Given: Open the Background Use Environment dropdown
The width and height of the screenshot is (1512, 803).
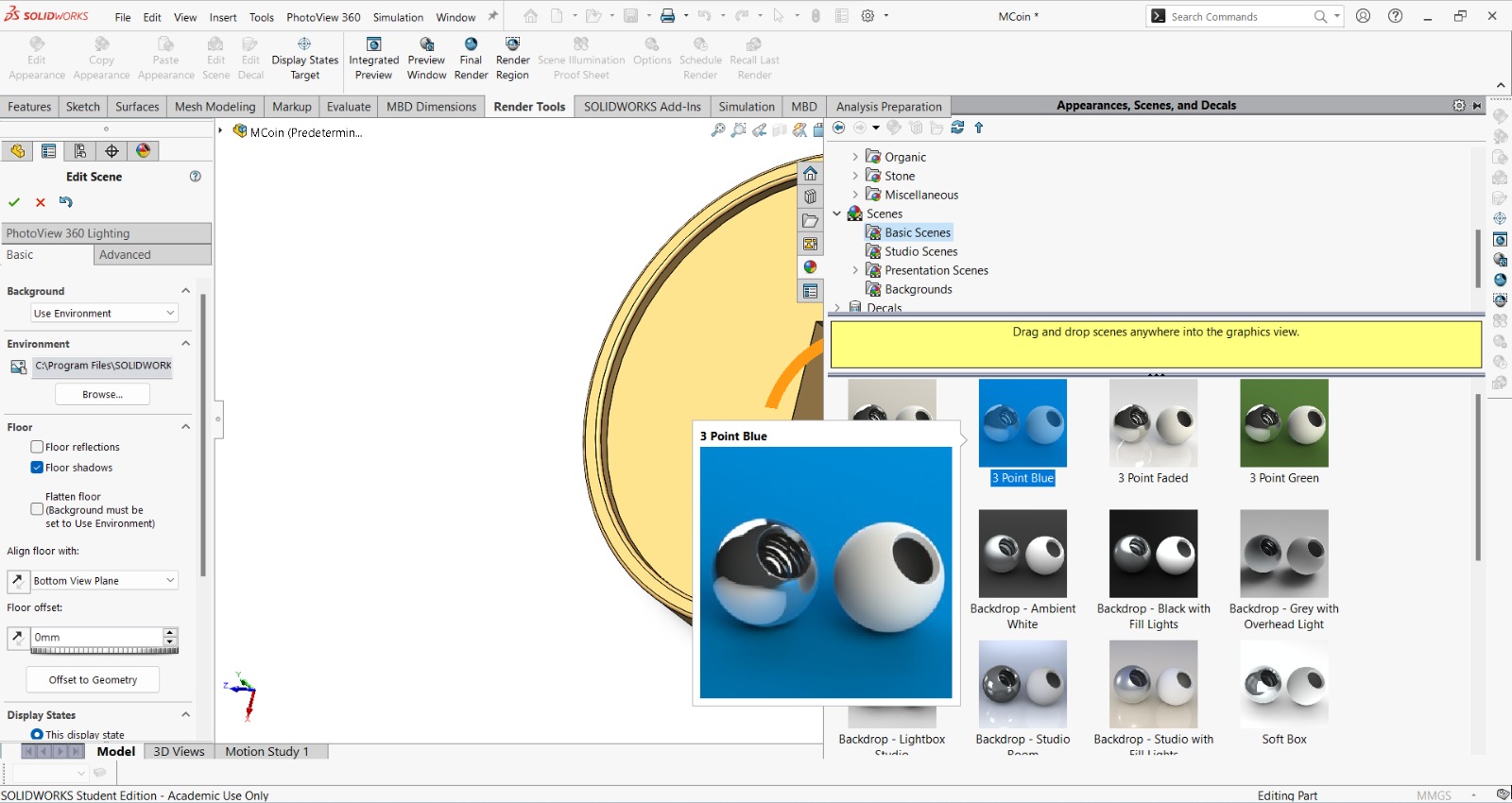Looking at the screenshot, I should [x=104, y=313].
